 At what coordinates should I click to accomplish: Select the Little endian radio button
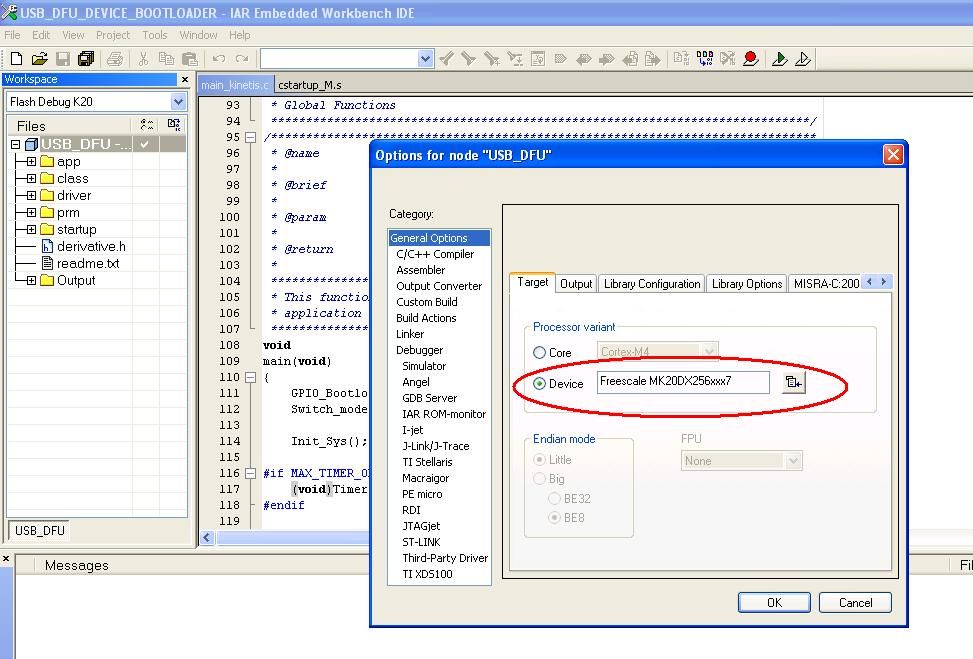539,460
